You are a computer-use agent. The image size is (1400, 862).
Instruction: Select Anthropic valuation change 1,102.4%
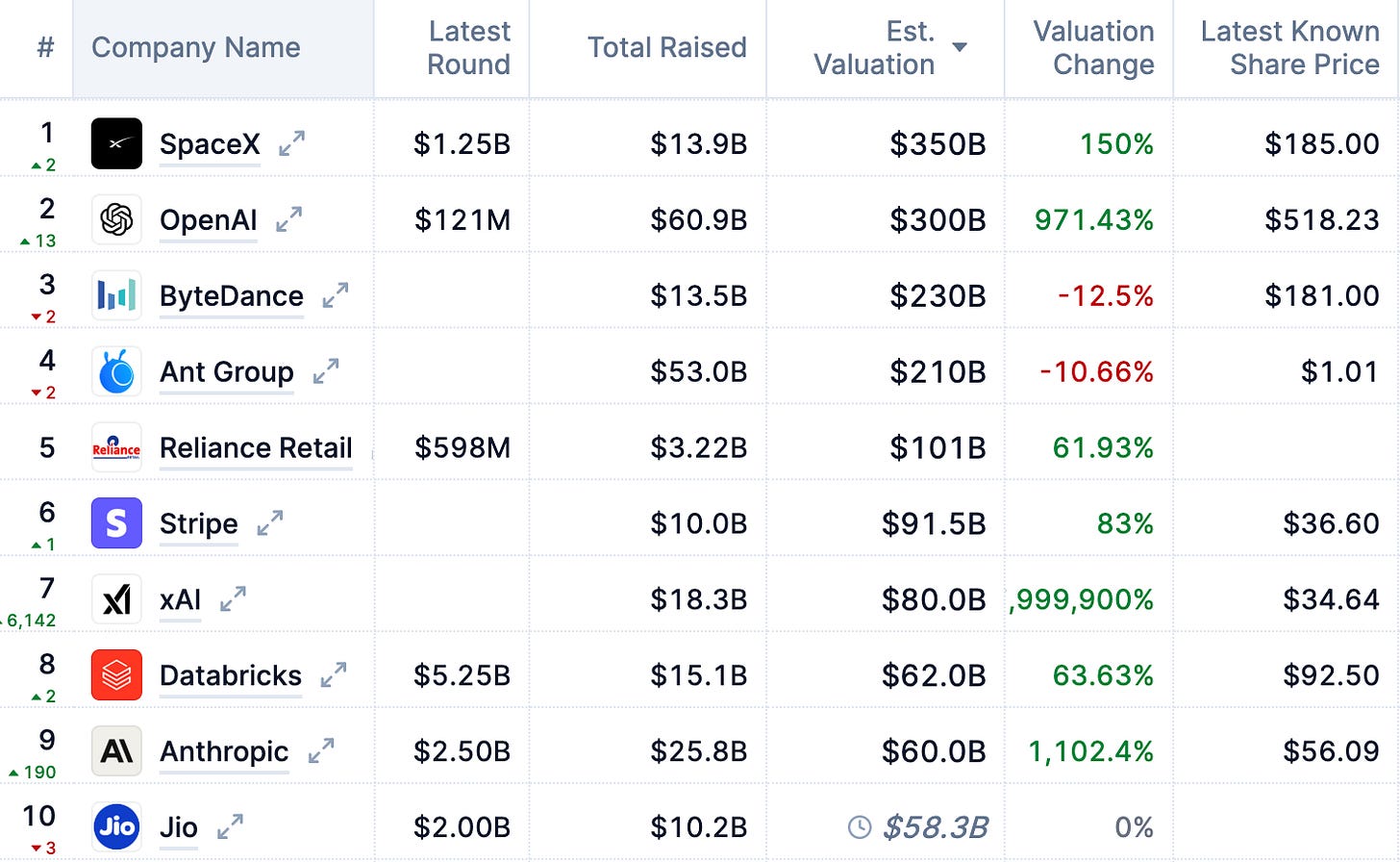pyautogui.click(x=1091, y=752)
